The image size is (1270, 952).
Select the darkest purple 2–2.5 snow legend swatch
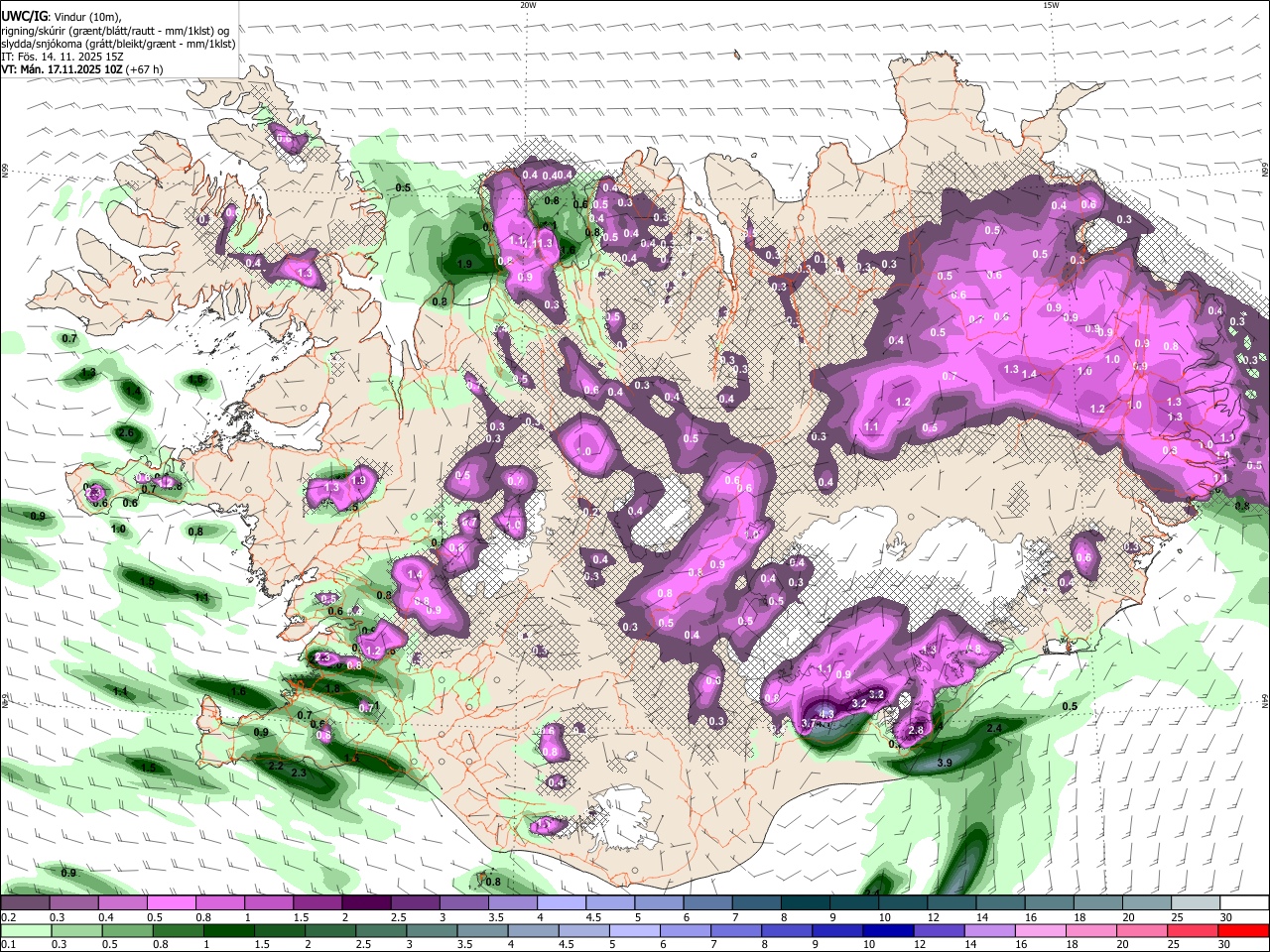coord(365,902)
